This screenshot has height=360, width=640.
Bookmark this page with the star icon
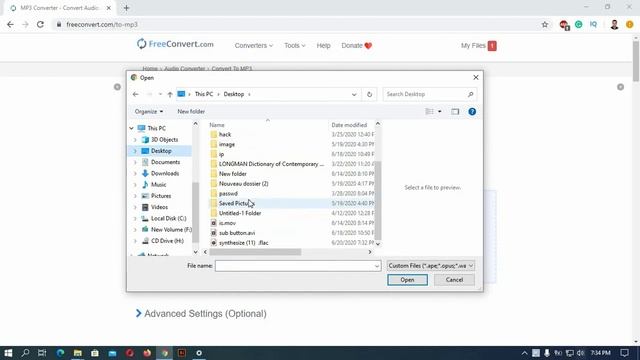[x=545, y=24]
